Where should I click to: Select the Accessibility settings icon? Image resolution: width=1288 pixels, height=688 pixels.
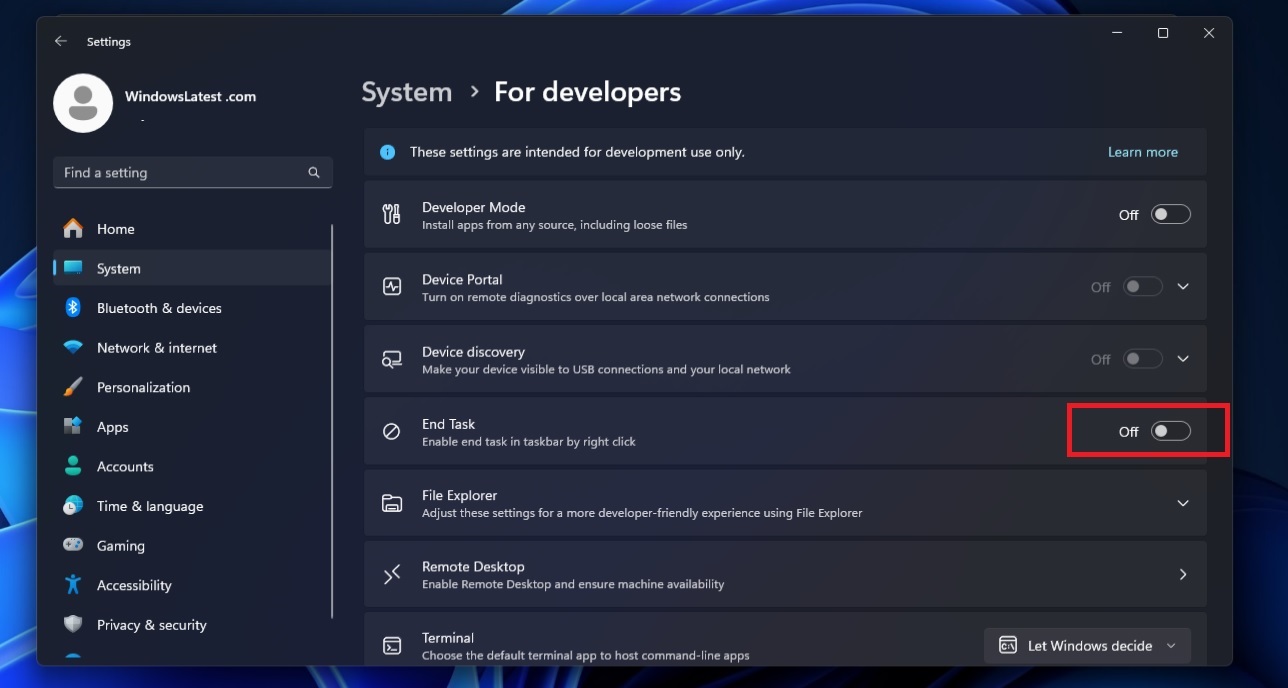point(74,585)
